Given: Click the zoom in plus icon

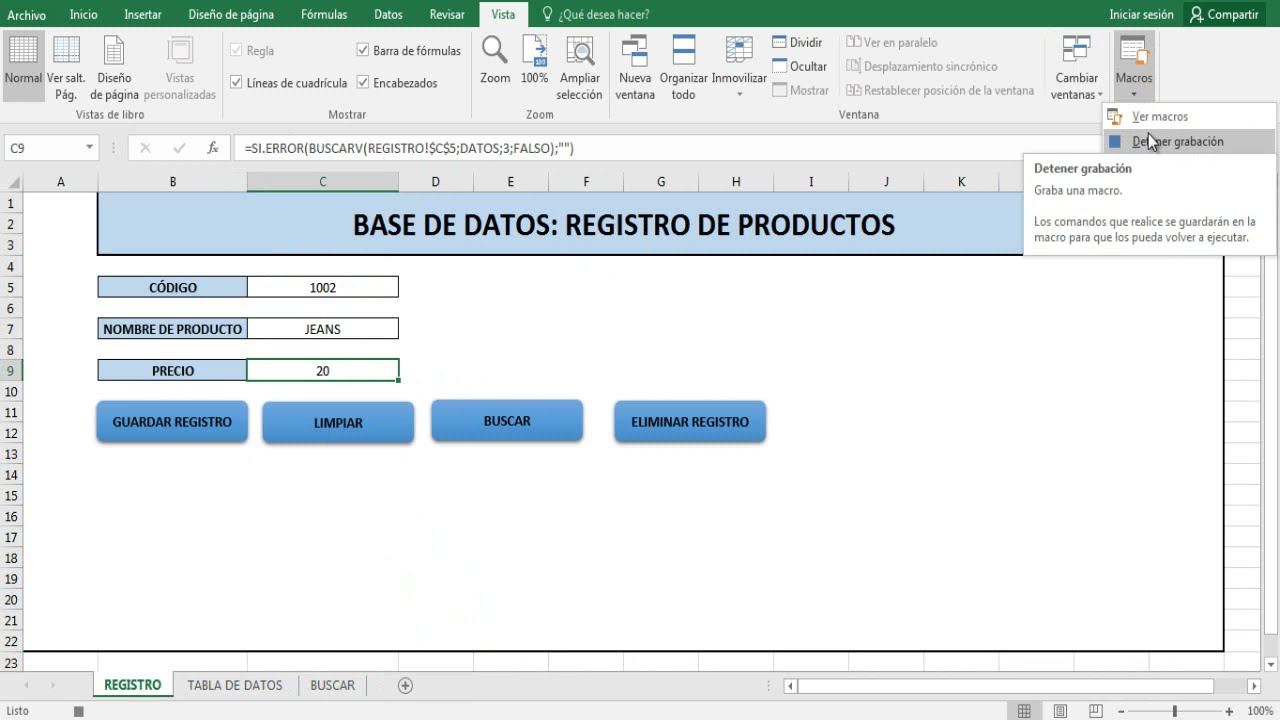Looking at the screenshot, I should (x=1231, y=711).
